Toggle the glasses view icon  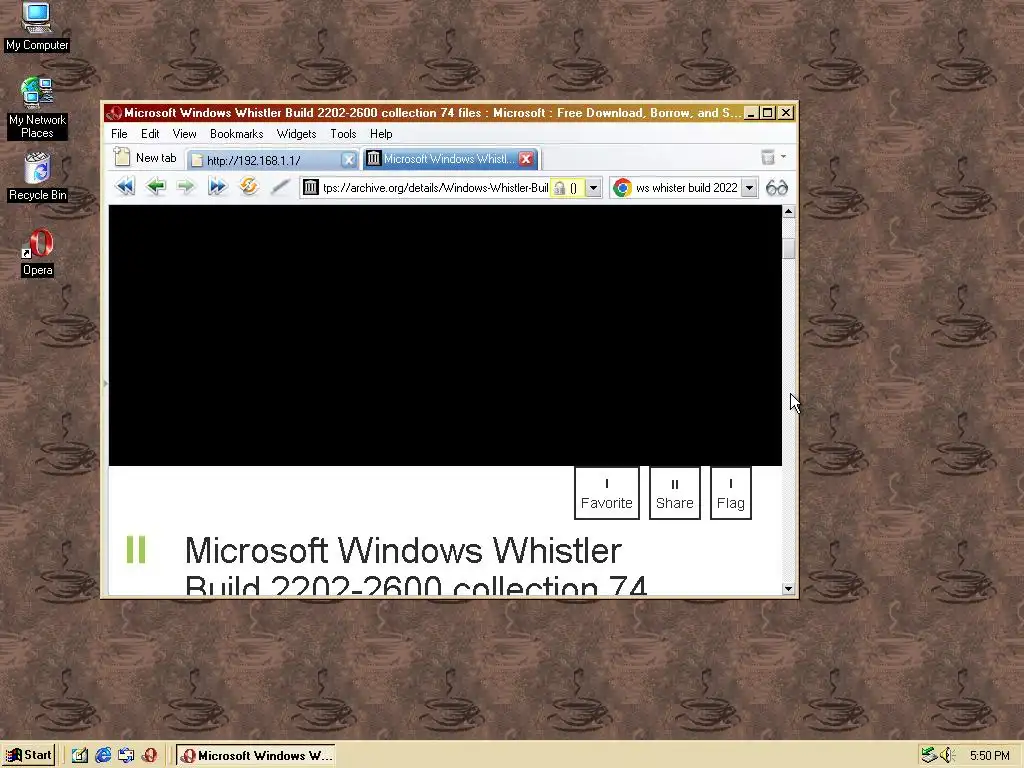[x=776, y=188]
